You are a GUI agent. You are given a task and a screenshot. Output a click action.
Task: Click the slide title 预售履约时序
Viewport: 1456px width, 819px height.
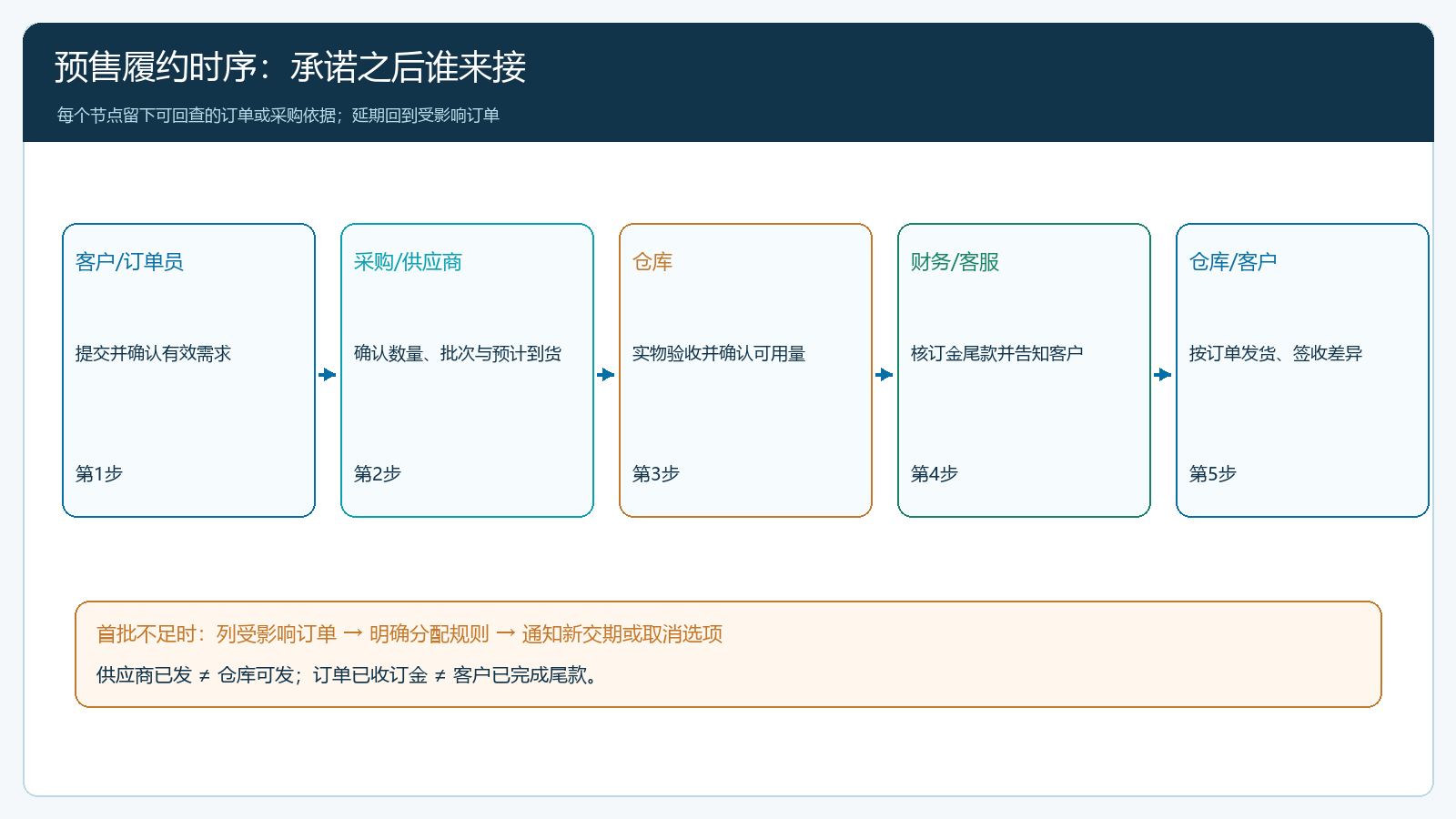[x=157, y=67]
